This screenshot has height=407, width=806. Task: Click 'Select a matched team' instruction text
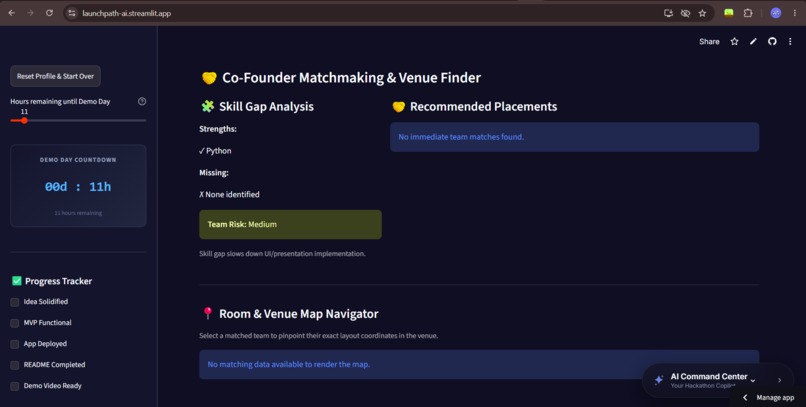coord(319,336)
